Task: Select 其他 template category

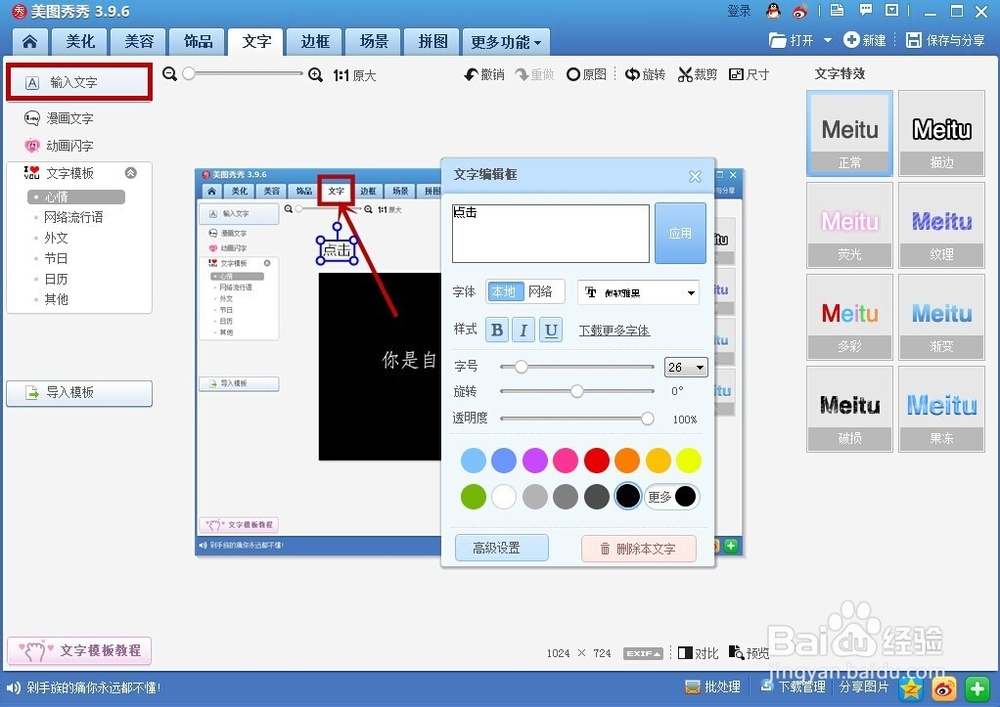Action: pyautogui.click(x=56, y=299)
